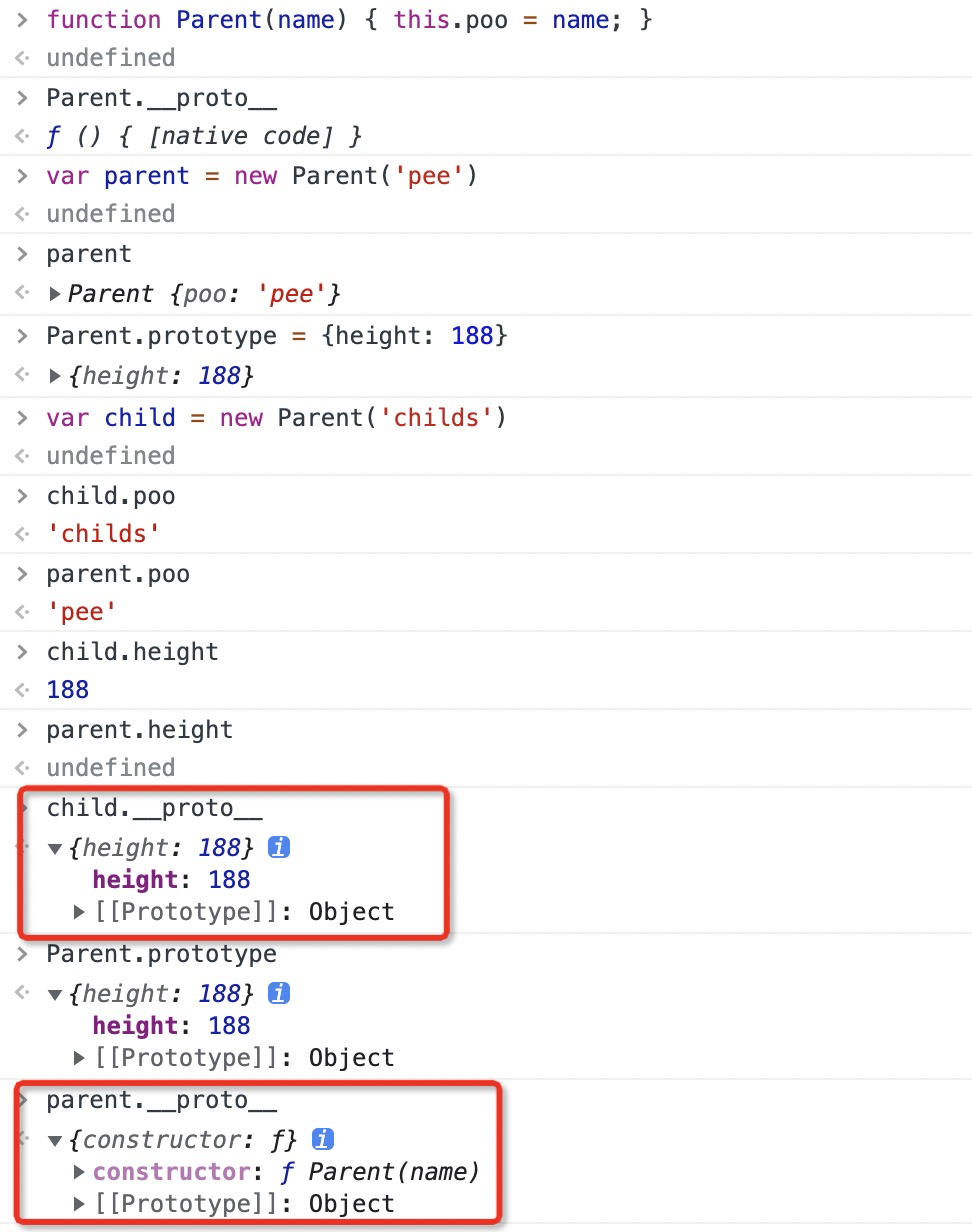Select the height: 188 property under Parent.prototype

tap(171, 1026)
